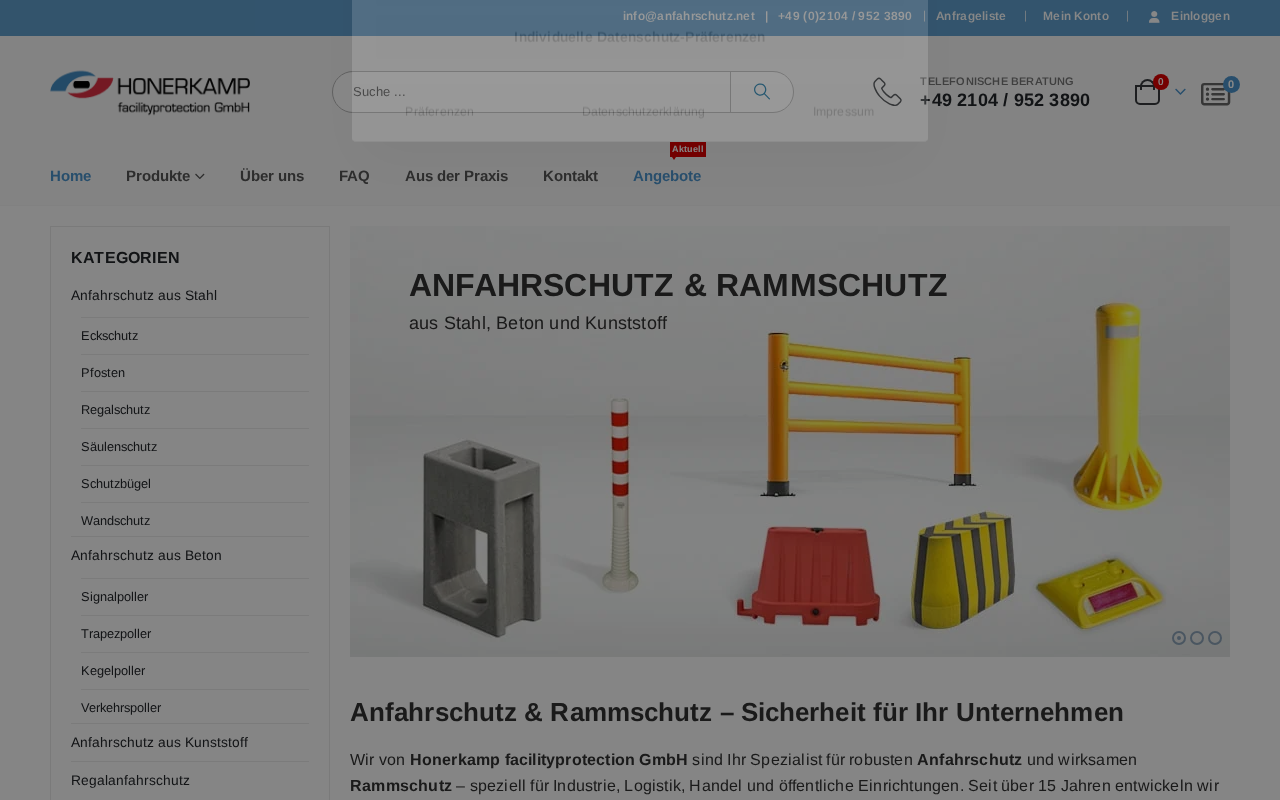The image size is (1280, 800).
Task: Open category Anfahrschutz aus Stahl
Action: [144, 295]
